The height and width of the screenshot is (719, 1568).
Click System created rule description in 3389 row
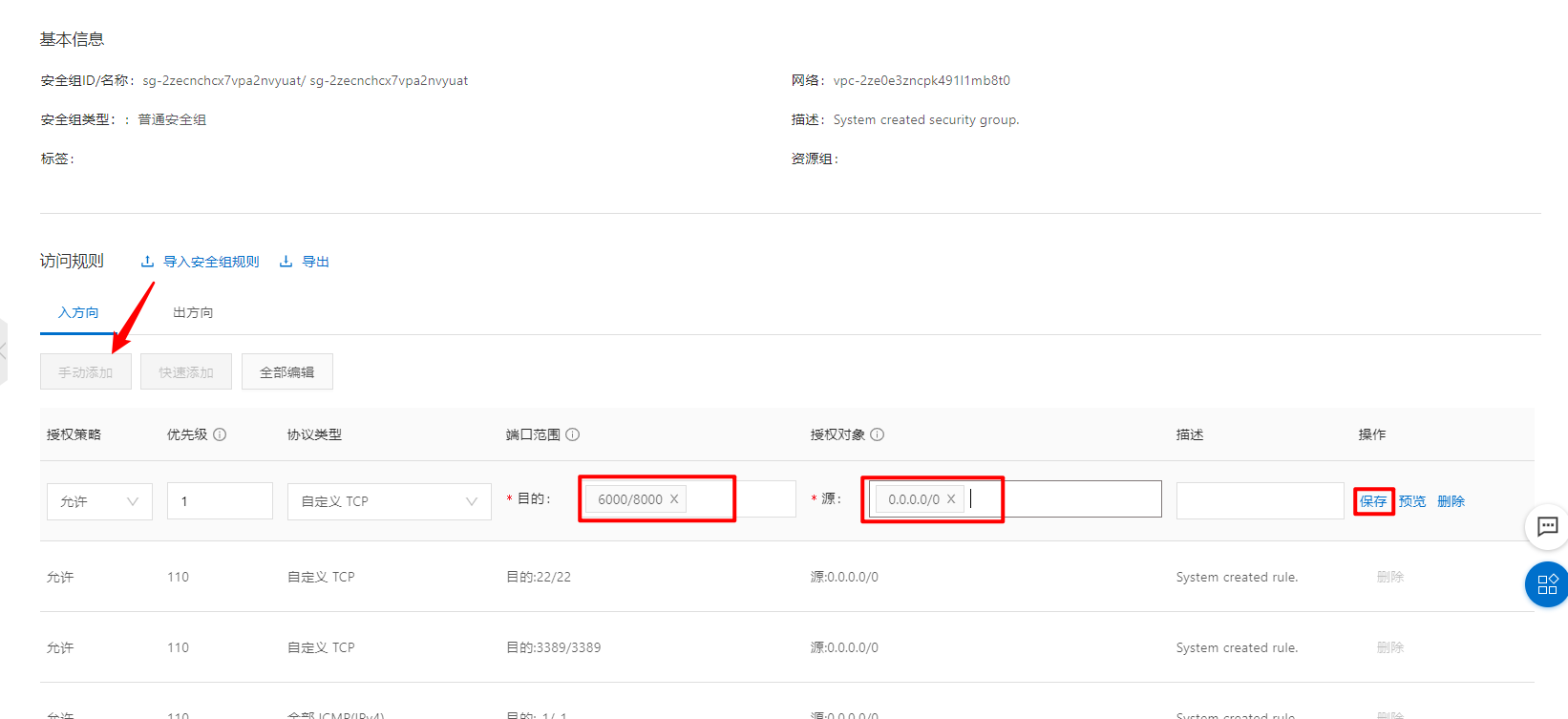1238,647
